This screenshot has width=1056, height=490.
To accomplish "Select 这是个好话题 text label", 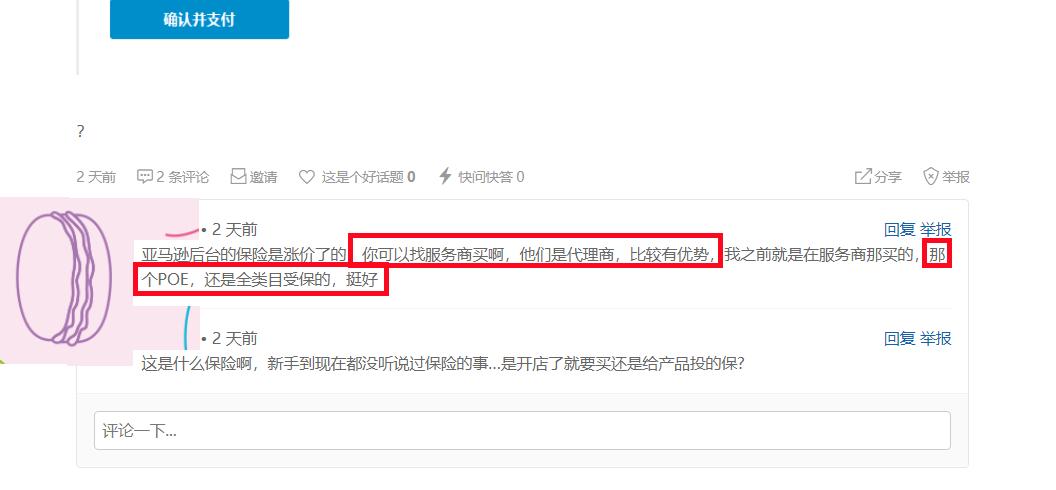I will point(362,177).
